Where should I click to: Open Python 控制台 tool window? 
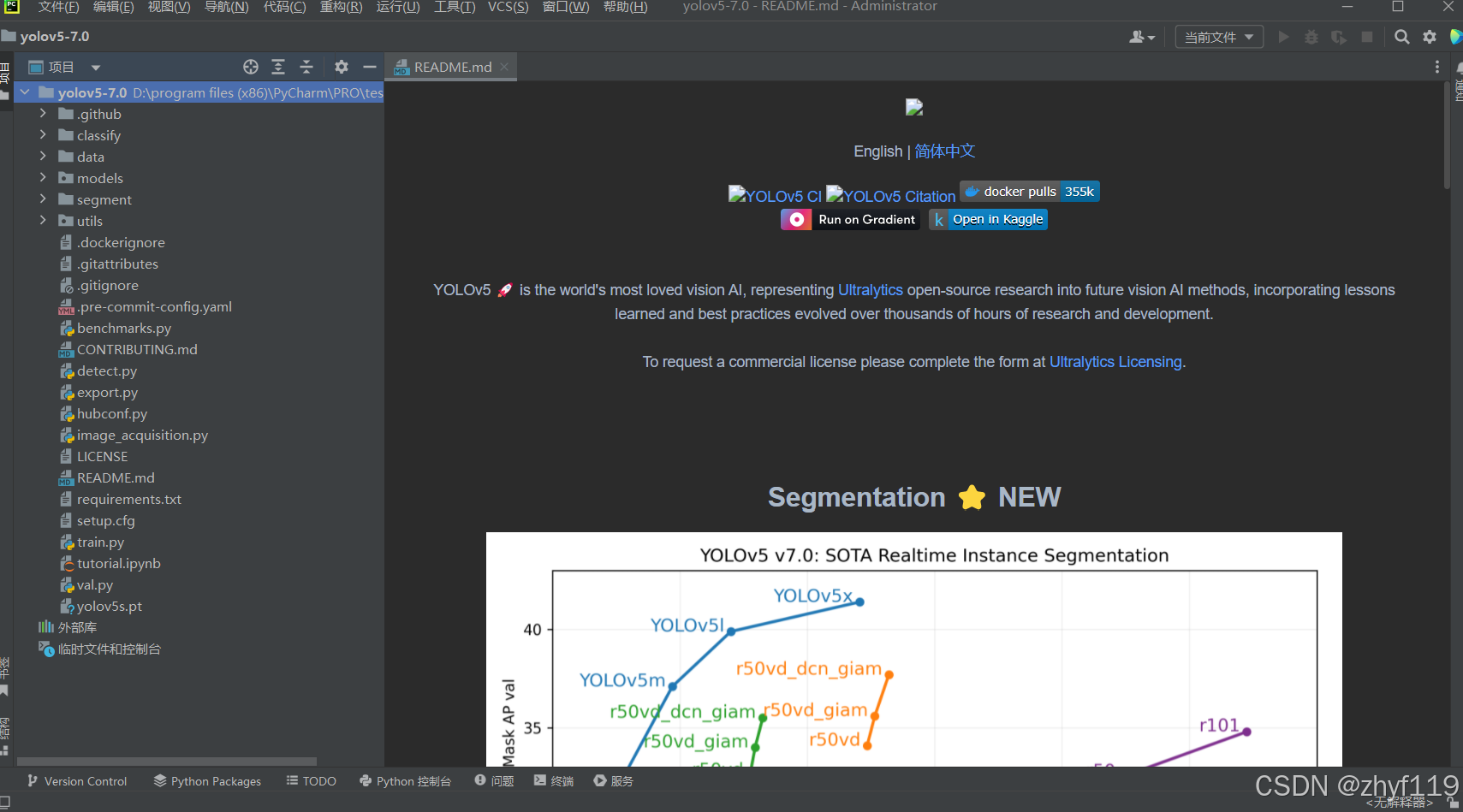405,781
